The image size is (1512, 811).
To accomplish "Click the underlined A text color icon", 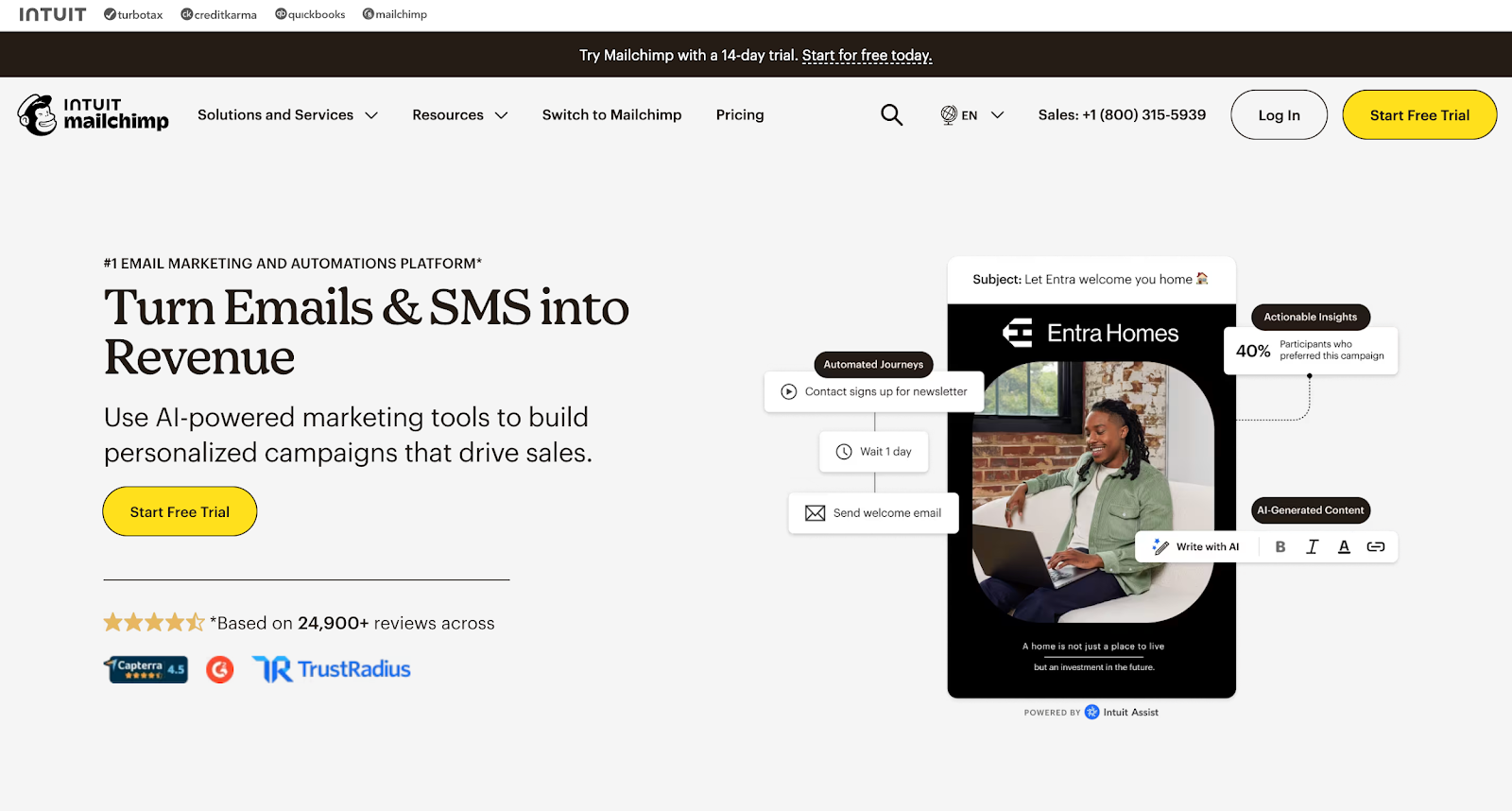I will tap(1344, 546).
